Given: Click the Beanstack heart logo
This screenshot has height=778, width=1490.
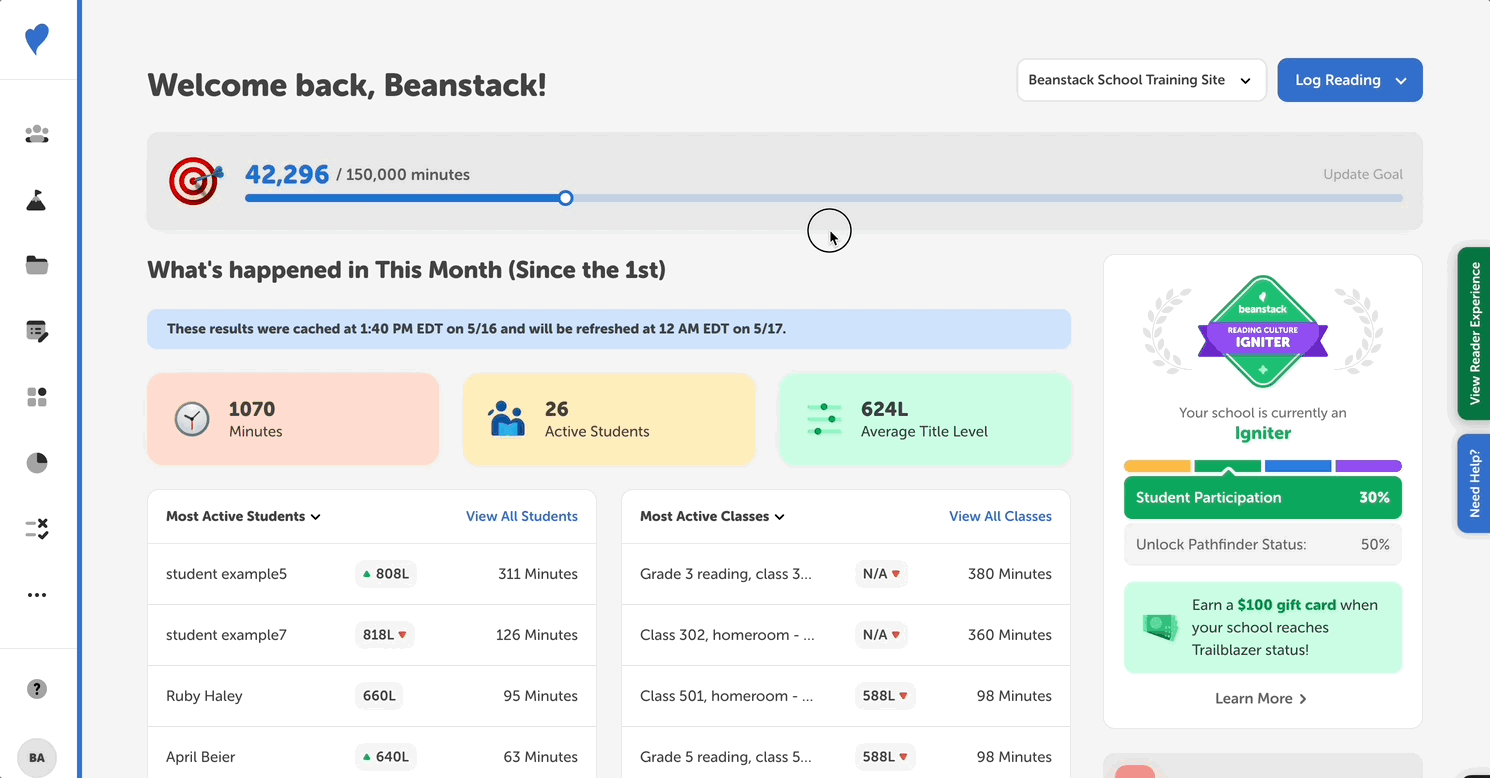Looking at the screenshot, I should click(37, 40).
